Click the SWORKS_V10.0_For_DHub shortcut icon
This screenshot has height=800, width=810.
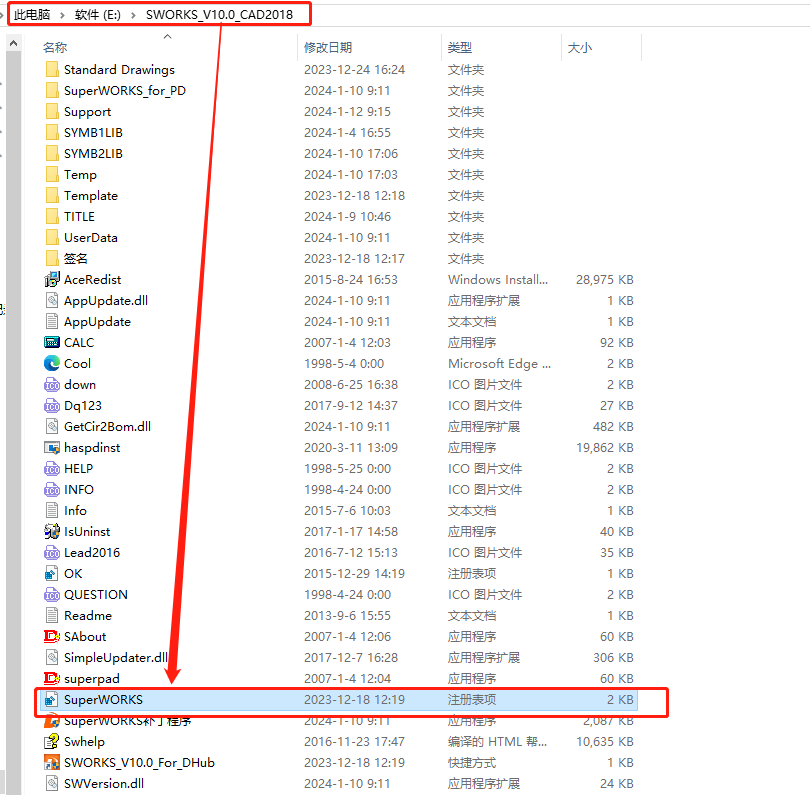pyautogui.click(x=52, y=762)
